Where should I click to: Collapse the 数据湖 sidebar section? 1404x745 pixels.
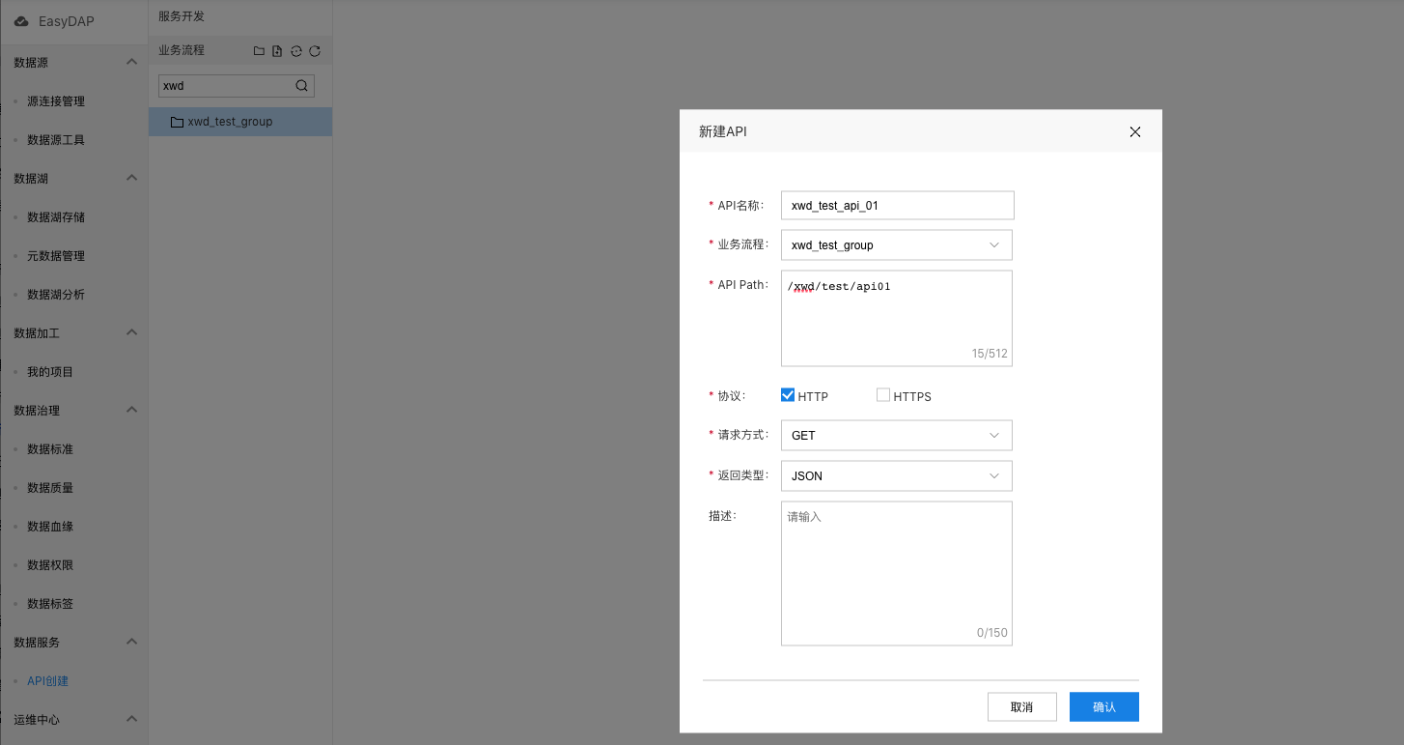coord(131,178)
